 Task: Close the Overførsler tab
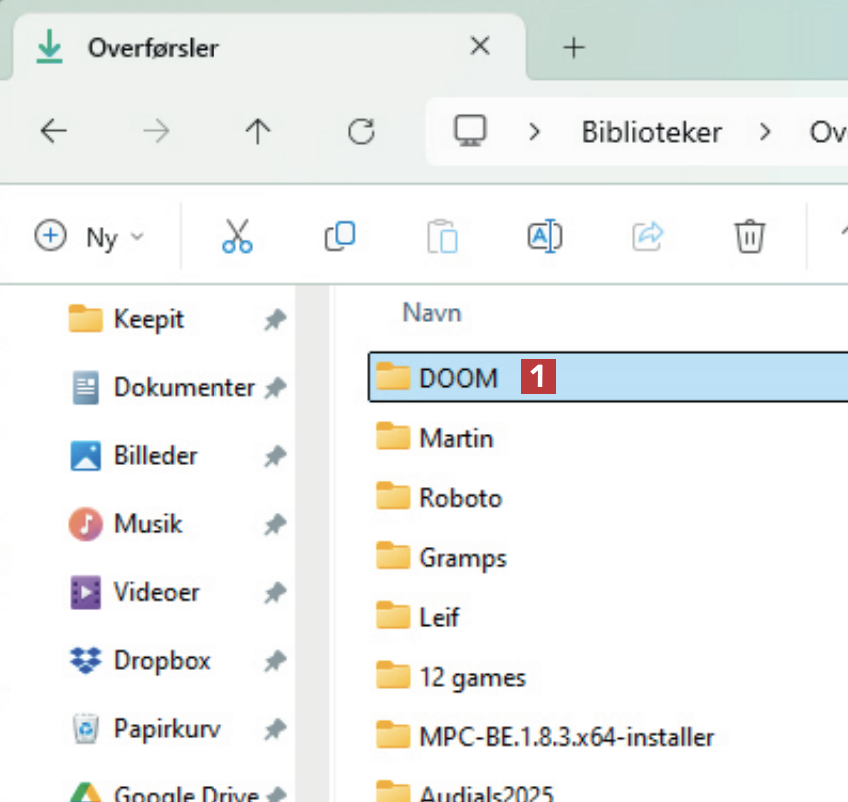coord(480,46)
